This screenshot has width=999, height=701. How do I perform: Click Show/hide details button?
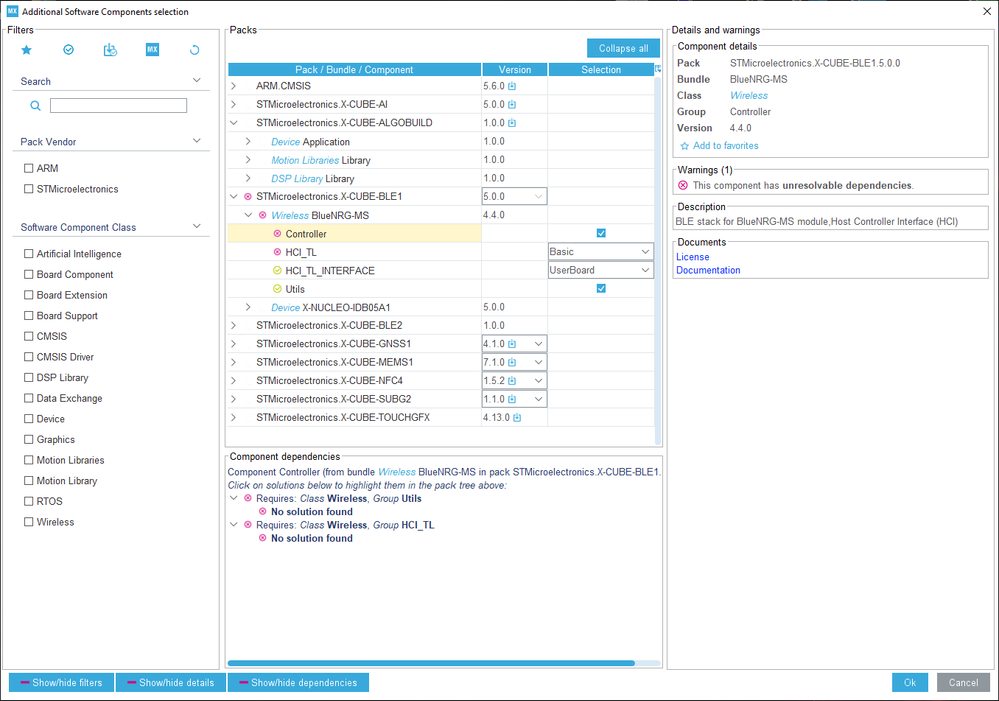(171, 683)
